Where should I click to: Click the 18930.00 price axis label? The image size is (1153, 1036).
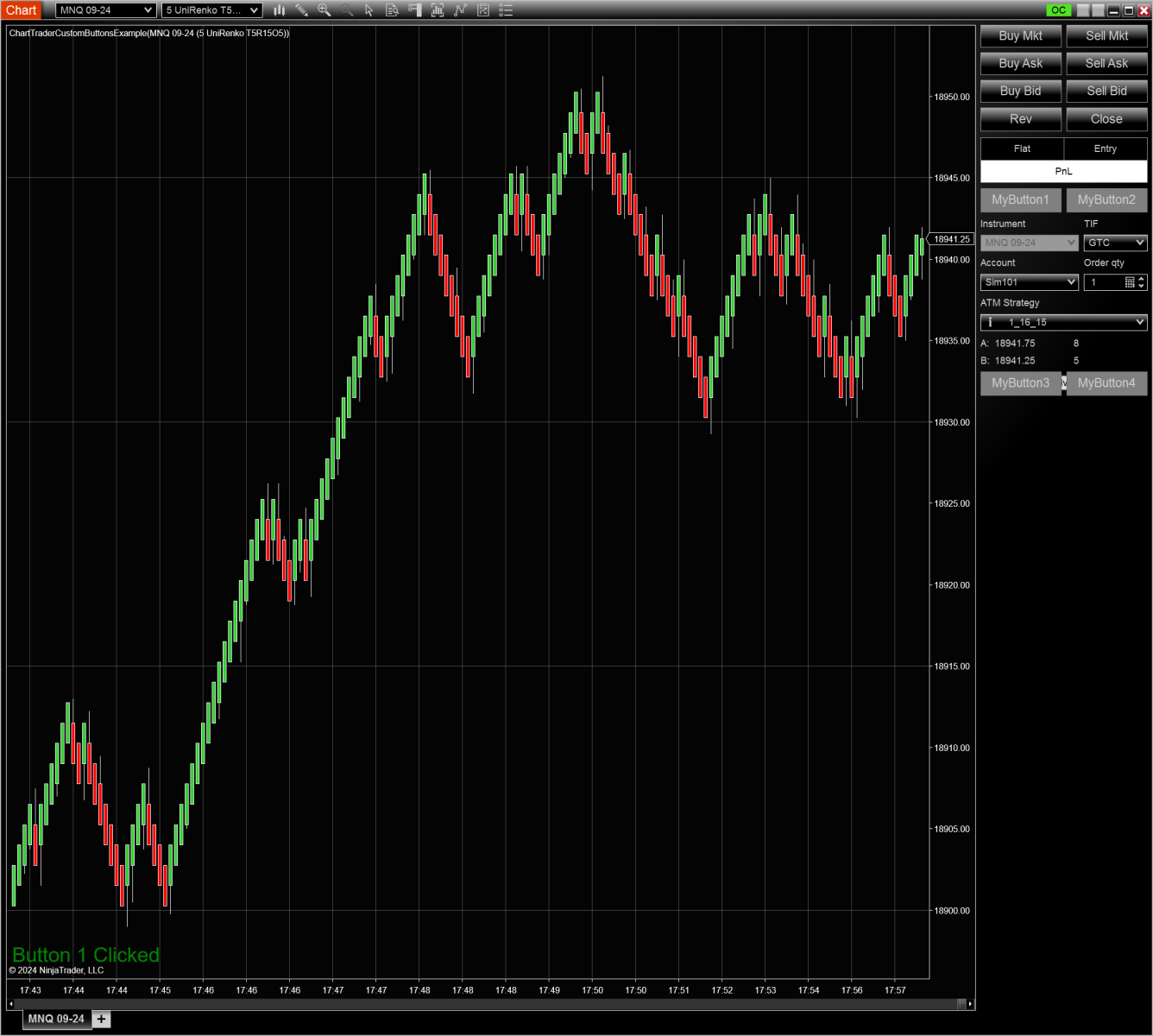tap(952, 423)
